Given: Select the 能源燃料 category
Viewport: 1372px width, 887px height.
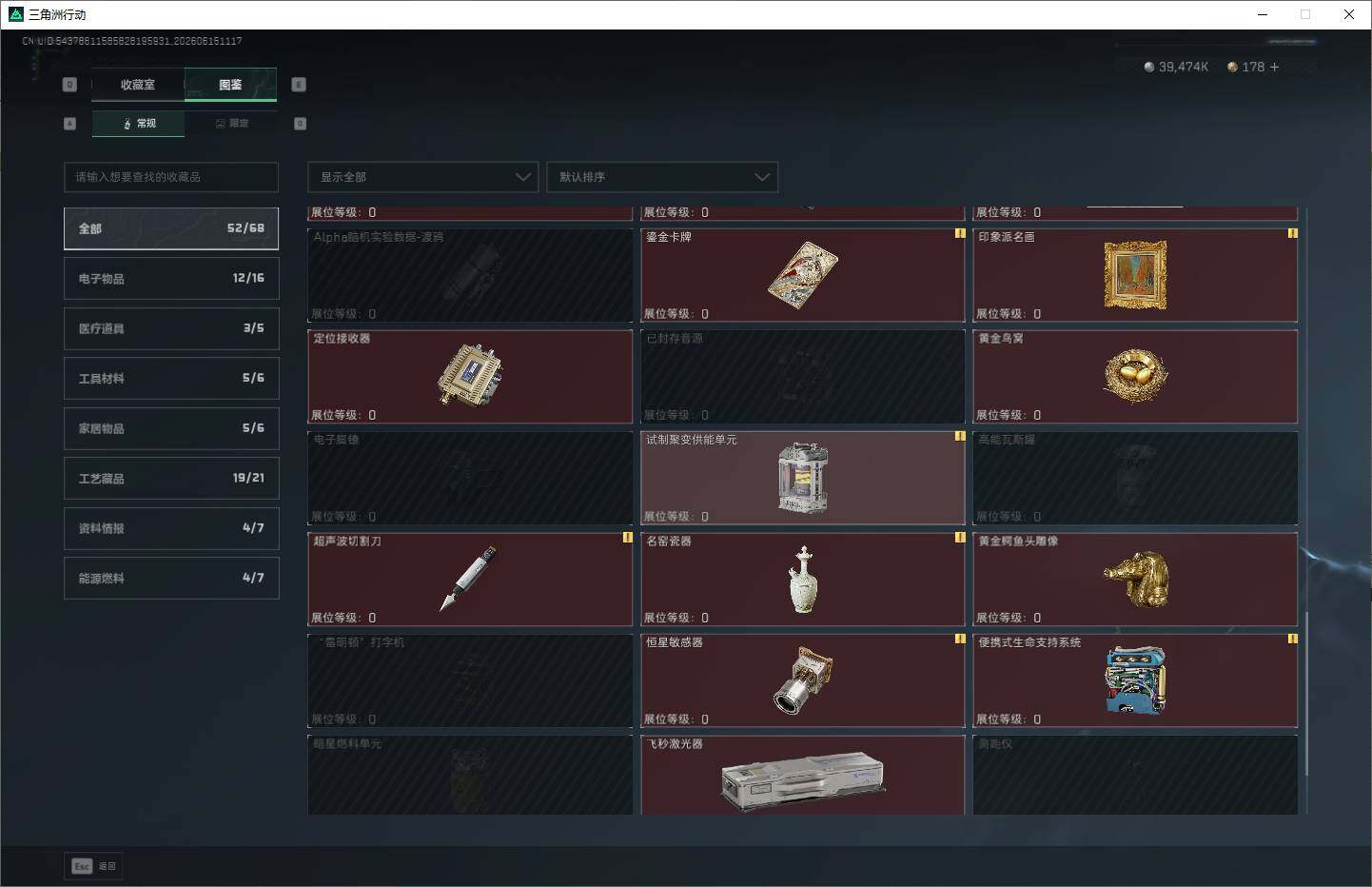Looking at the screenshot, I should pos(171,578).
